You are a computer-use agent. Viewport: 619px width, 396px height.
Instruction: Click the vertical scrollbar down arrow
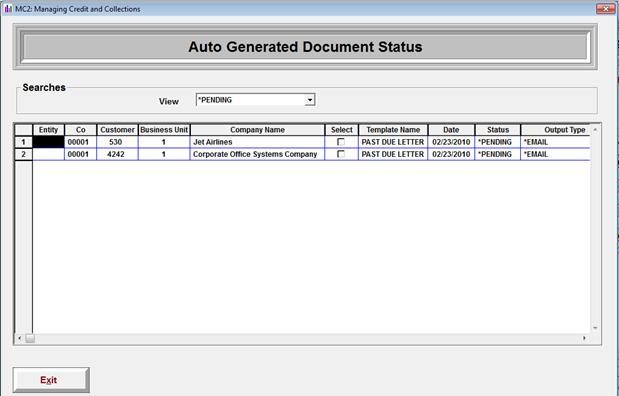[595, 328]
